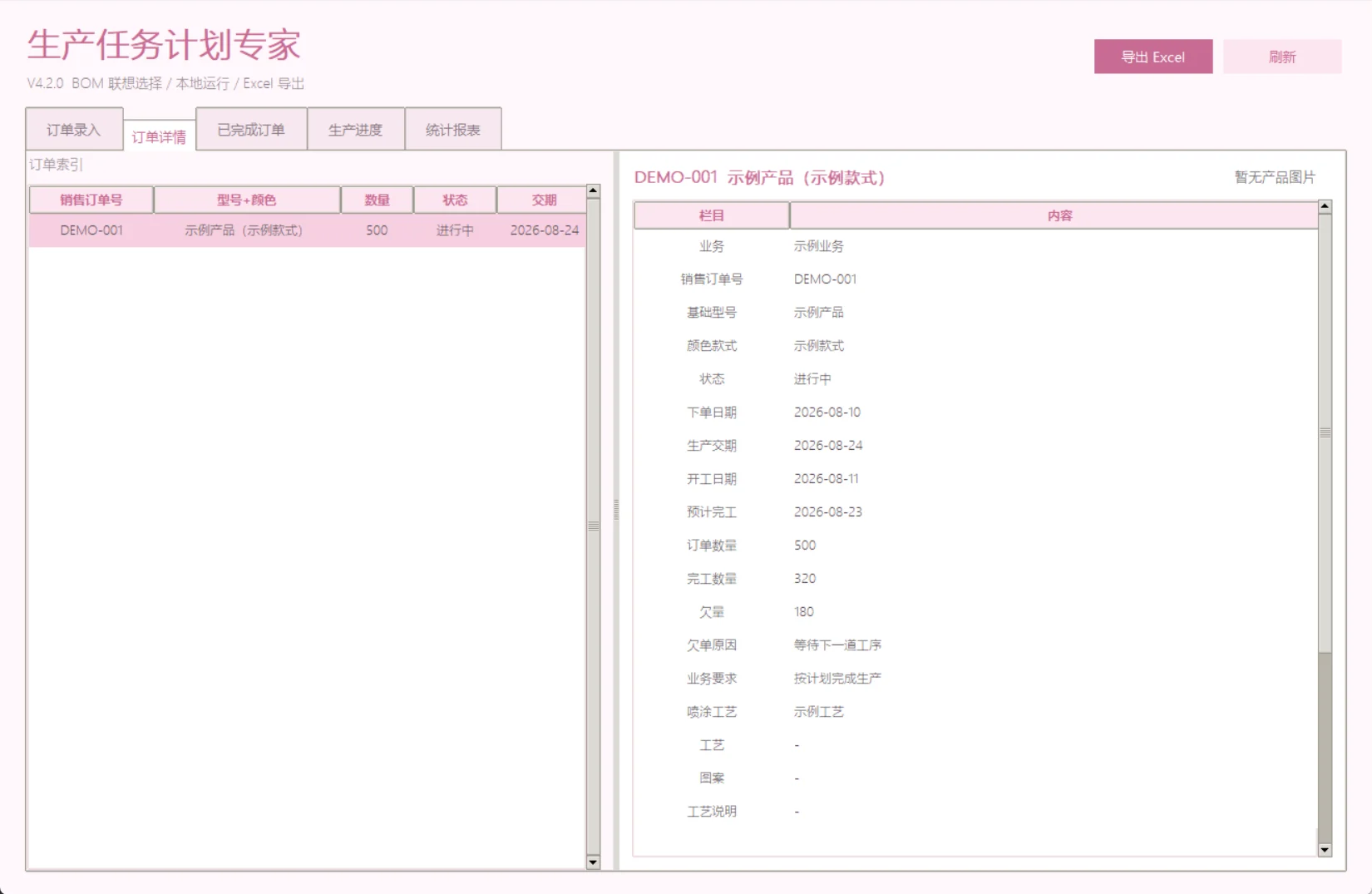Click order list scrollbar down arrow
Viewport: 1372px width, 894px height.
pos(594,862)
